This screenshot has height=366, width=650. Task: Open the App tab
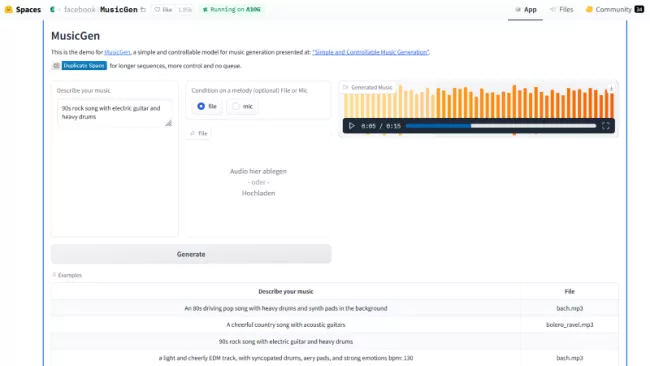coord(526,9)
